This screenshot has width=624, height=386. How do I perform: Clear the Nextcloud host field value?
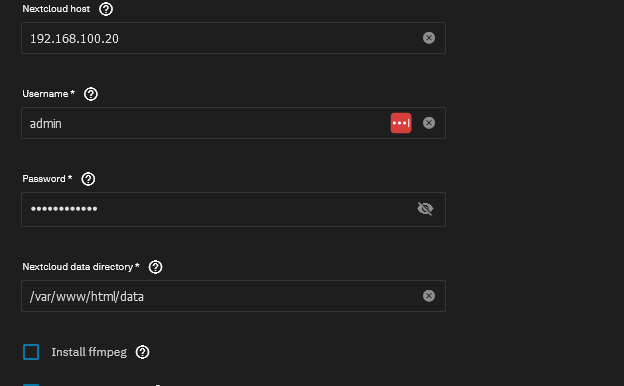[429, 38]
